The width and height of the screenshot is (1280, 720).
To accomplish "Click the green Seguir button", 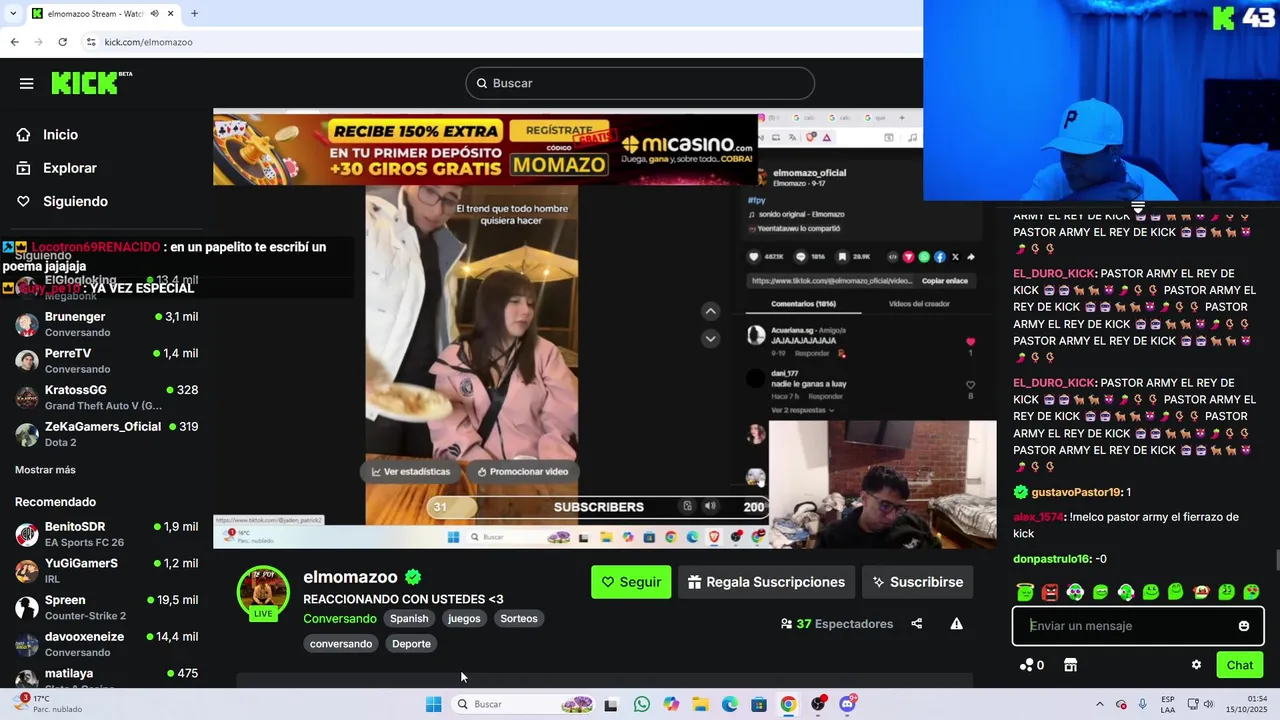I will click(x=631, y=582).
